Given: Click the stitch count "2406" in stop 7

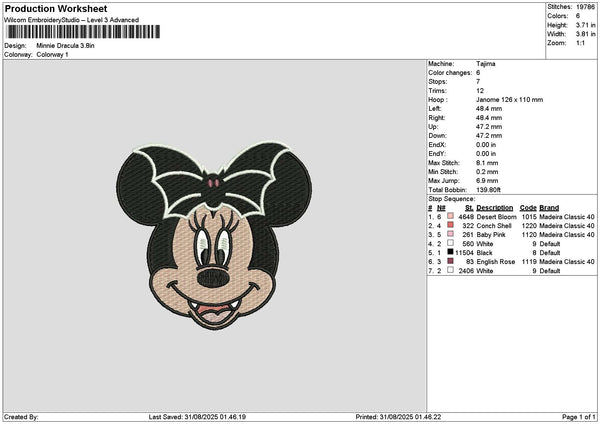Looking at the screenshot, I should [466, 271].
